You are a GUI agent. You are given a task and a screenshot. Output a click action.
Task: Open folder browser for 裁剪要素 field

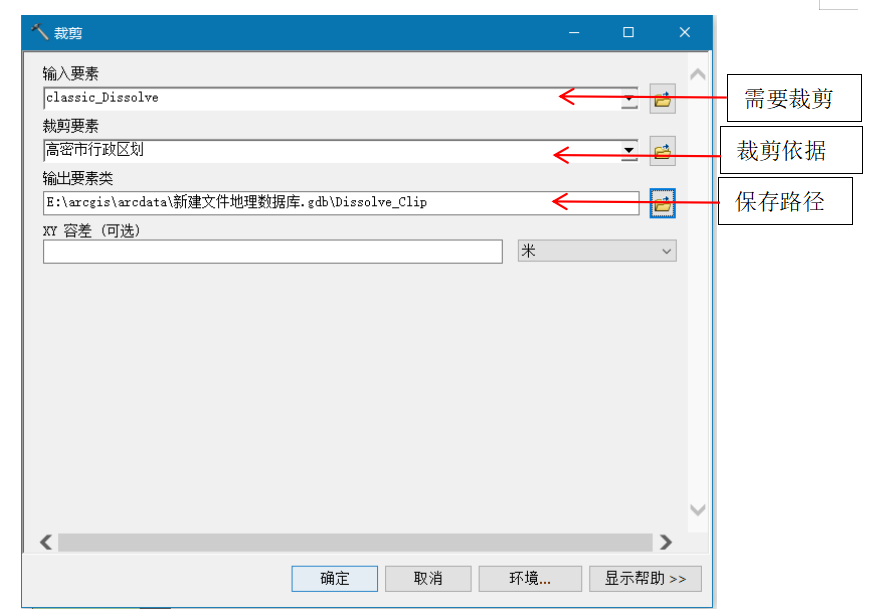662,151
